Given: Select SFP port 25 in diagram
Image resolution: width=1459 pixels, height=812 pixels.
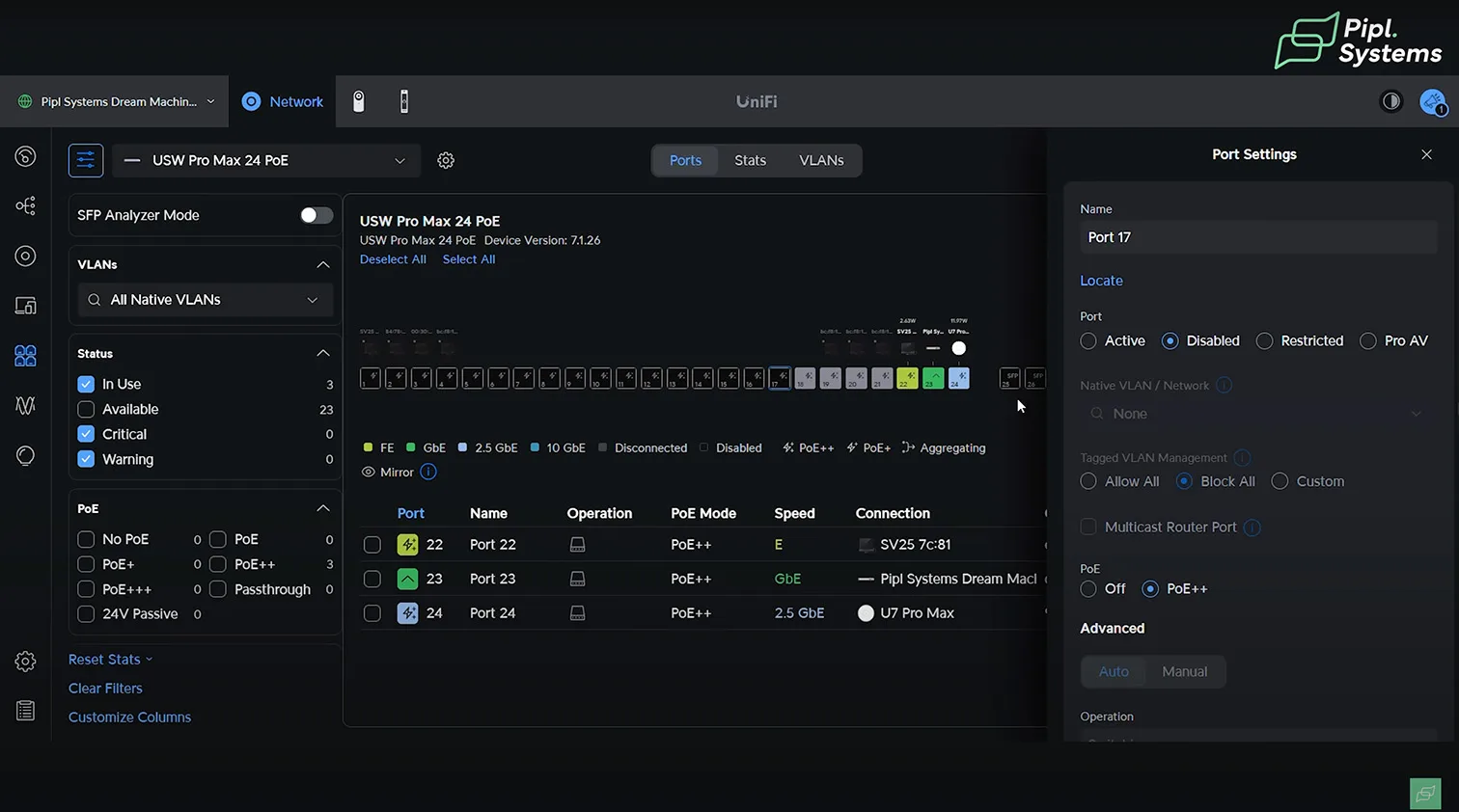Looking at the screenshot, I should click(x=1010, y=378).
